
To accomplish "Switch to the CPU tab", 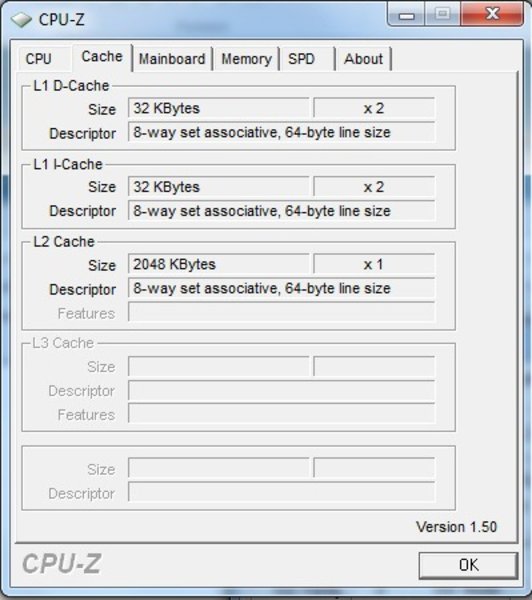I will (x=38, y=59).
